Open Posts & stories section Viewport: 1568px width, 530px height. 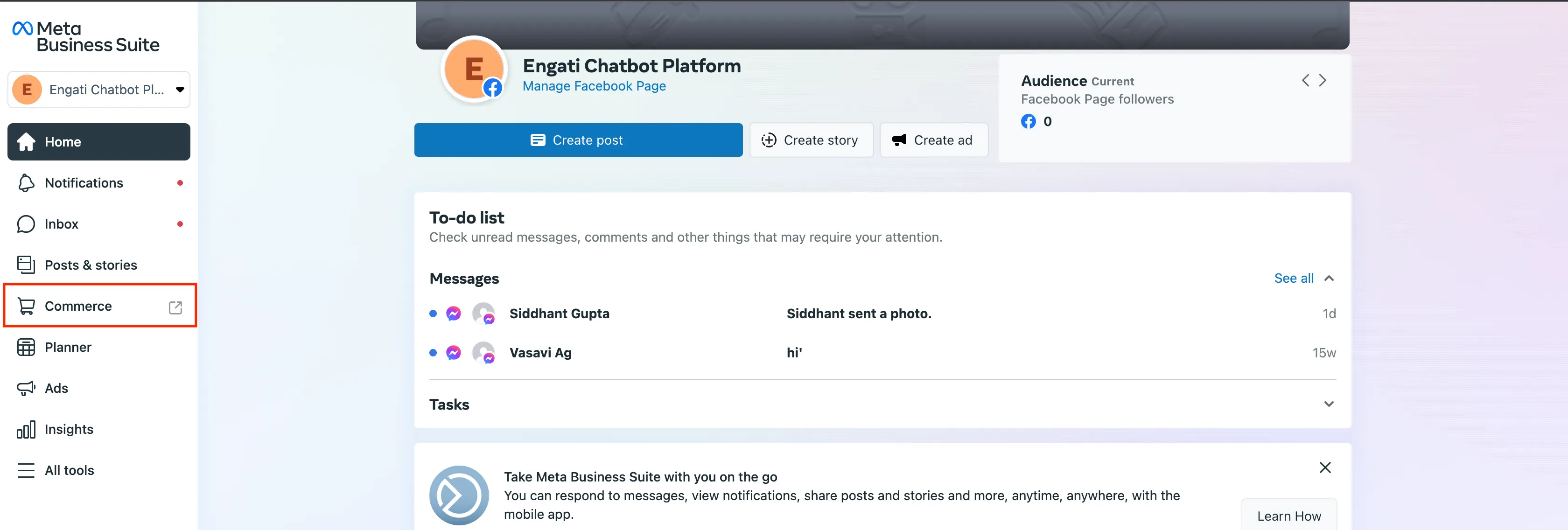[x=98, y=265]
